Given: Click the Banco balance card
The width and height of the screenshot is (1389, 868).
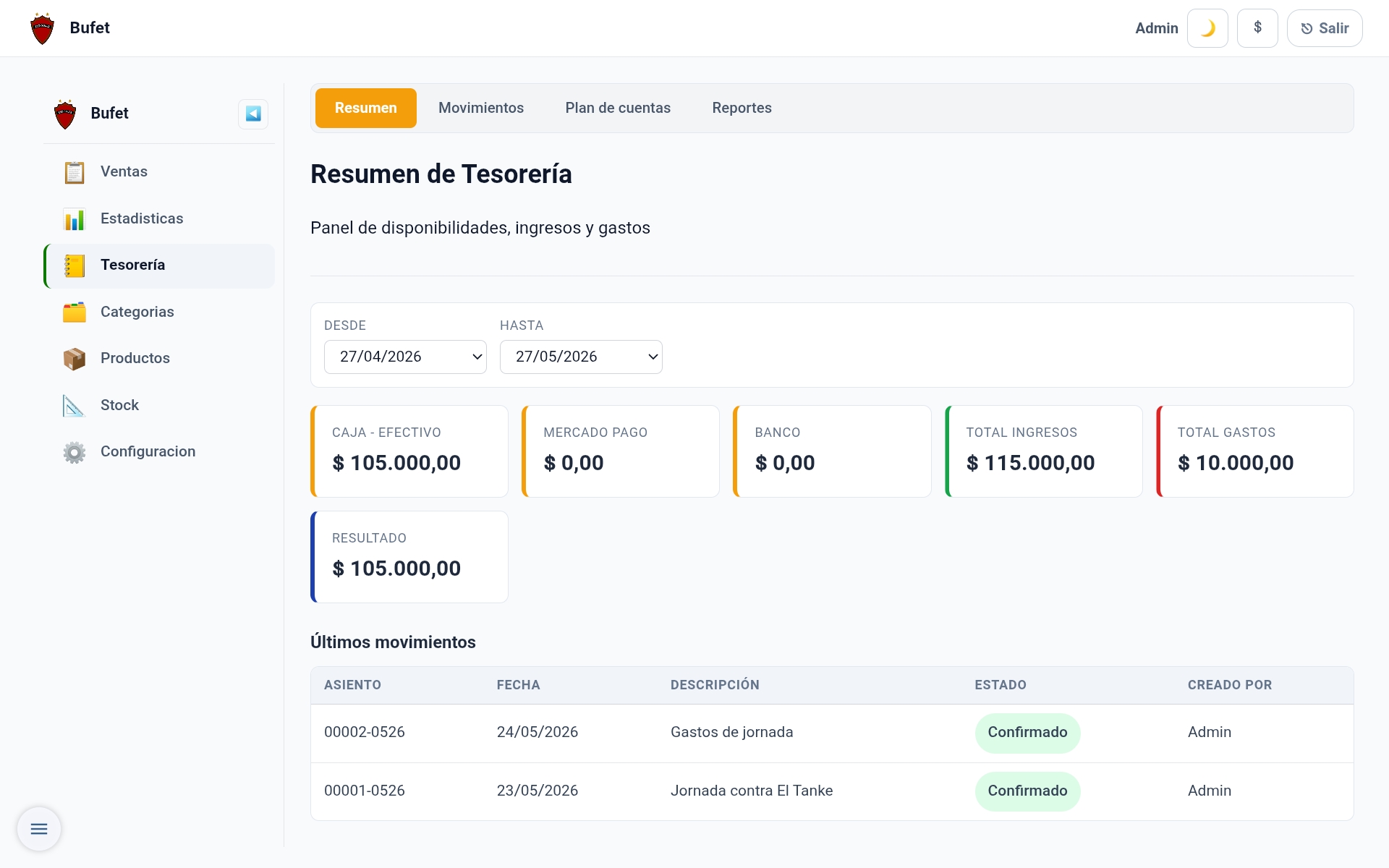Looking at the screenshot, I should [832, 451].
